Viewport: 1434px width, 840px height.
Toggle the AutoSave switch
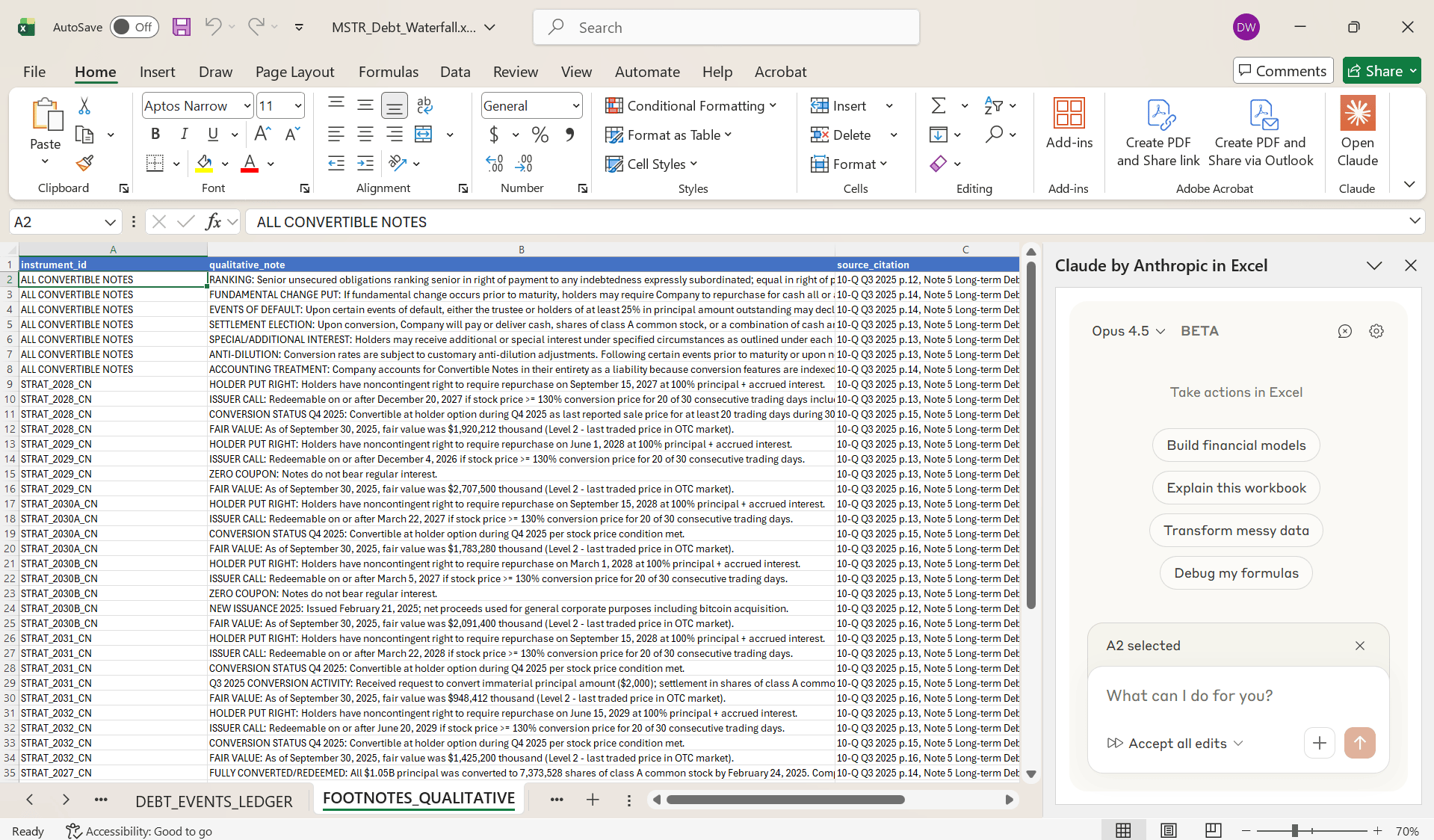tap(135, 28)
